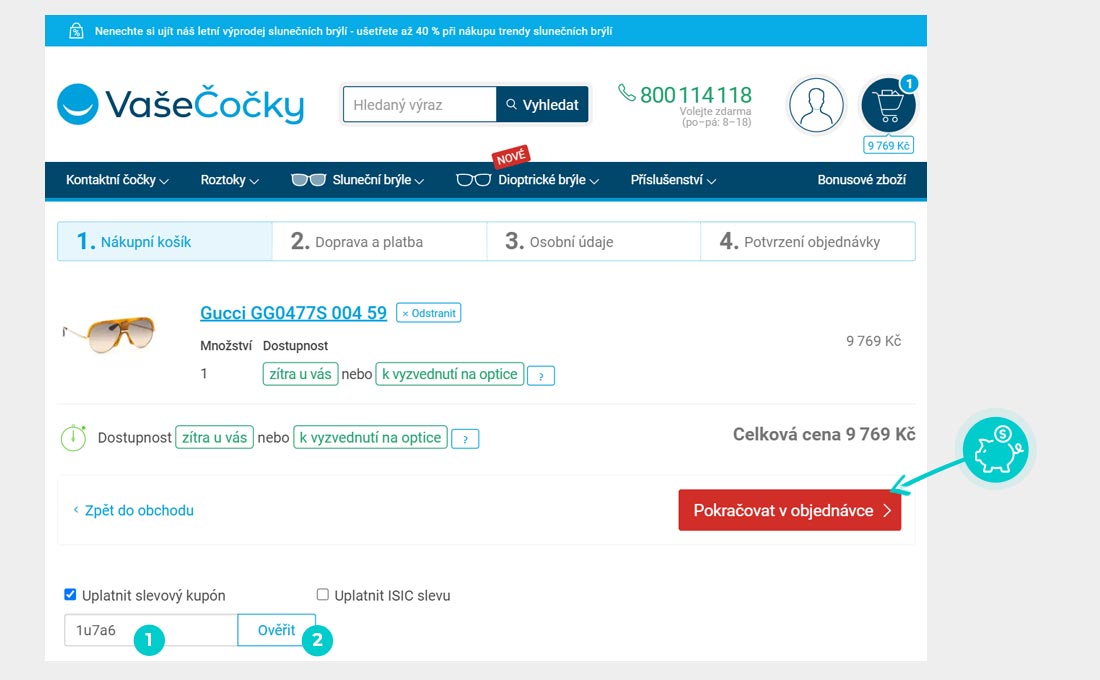Select step 3 Osobní údaje tab
Viewport: 1100px width, 680px height.
pos(593,241)
